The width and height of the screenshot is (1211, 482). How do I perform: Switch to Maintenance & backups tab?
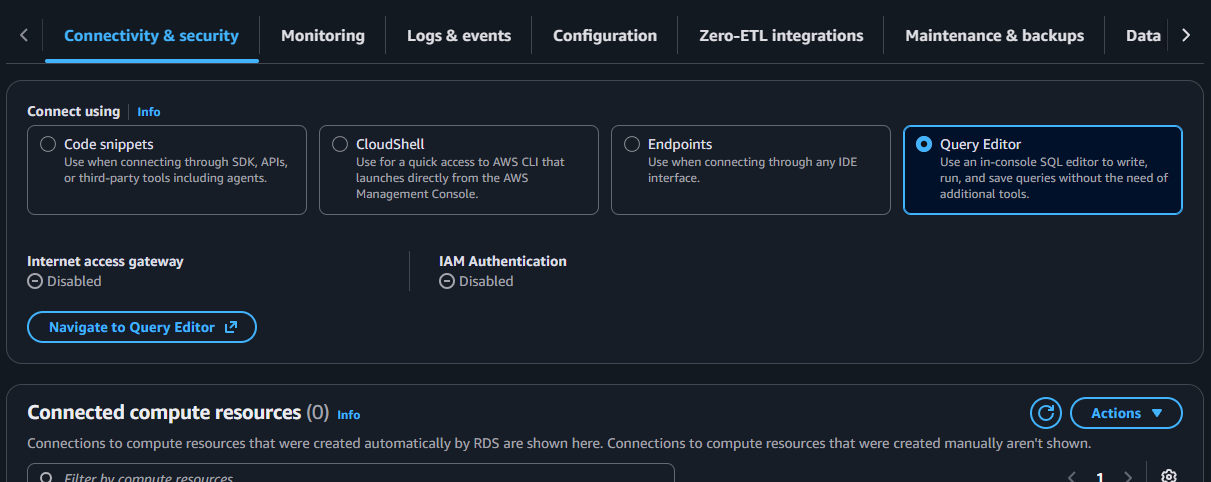tap(994, 36)
